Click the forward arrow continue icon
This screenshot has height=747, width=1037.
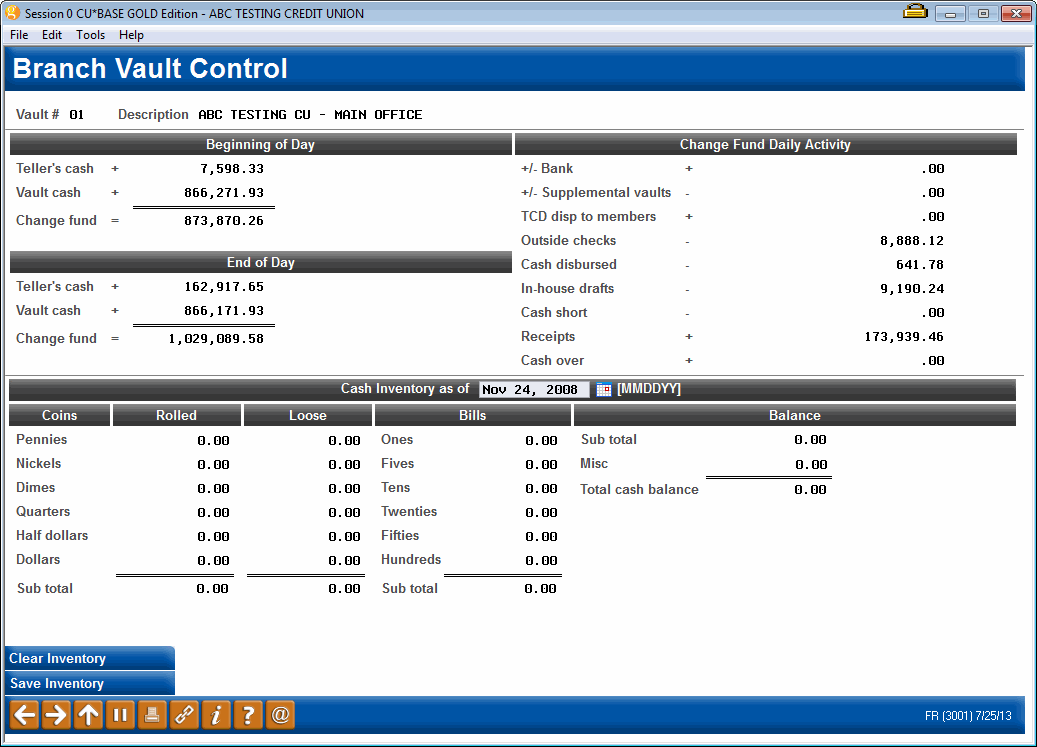(55, 714)
